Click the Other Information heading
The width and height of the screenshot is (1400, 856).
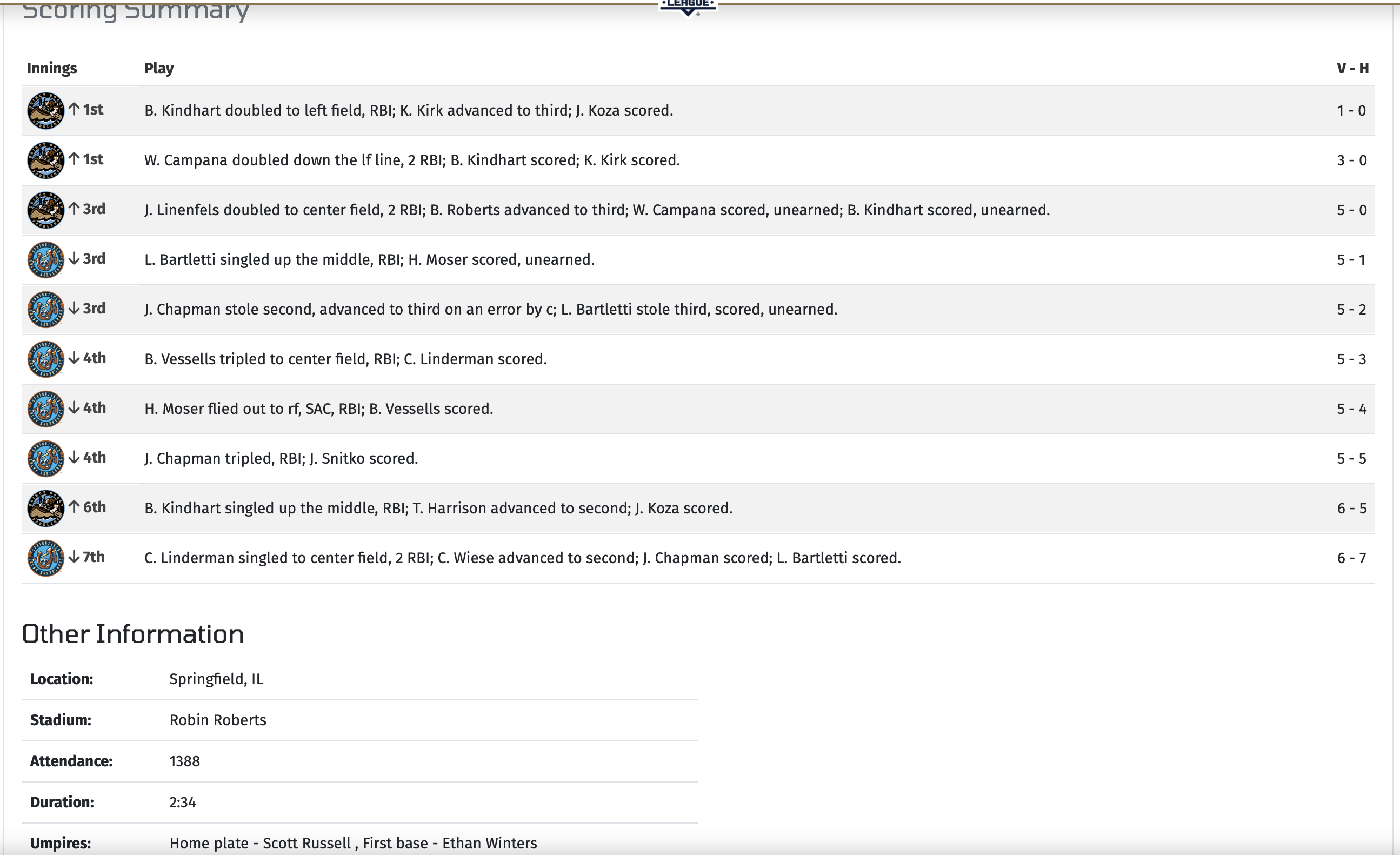tap(133, 634)
